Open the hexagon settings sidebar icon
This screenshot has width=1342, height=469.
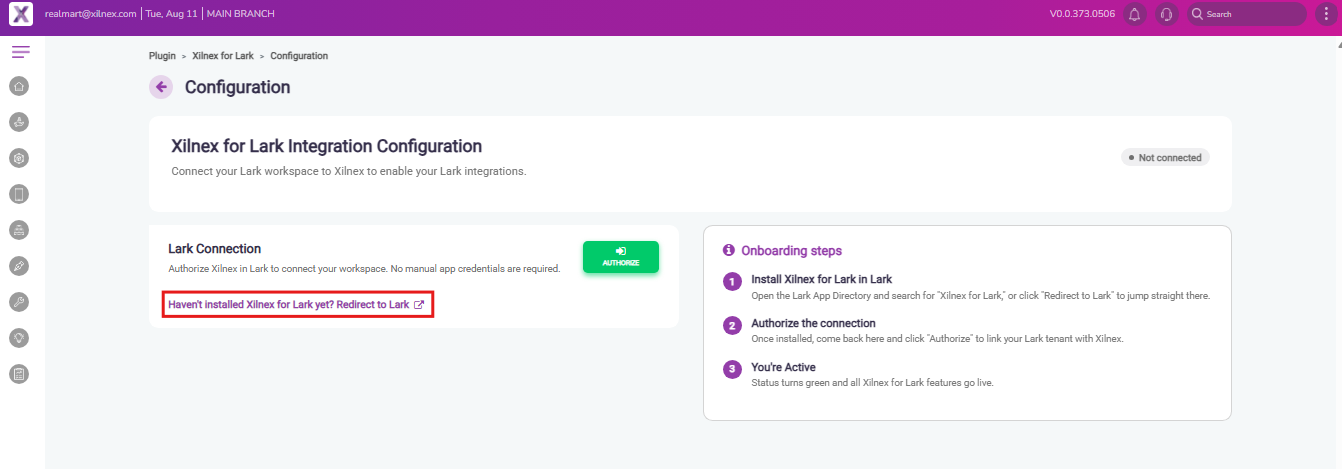19,158
